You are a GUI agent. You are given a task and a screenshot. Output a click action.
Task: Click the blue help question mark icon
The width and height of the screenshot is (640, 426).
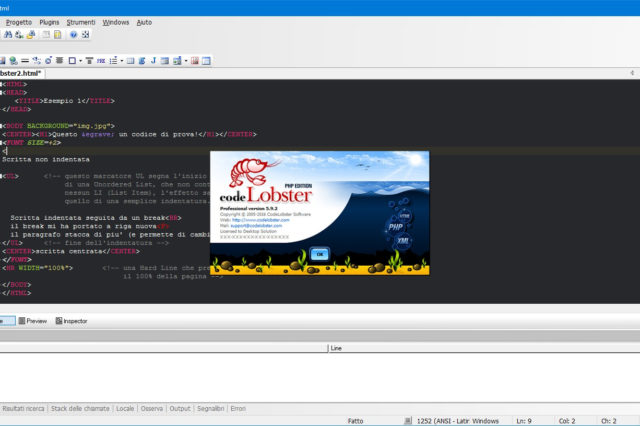click(73, 34)
